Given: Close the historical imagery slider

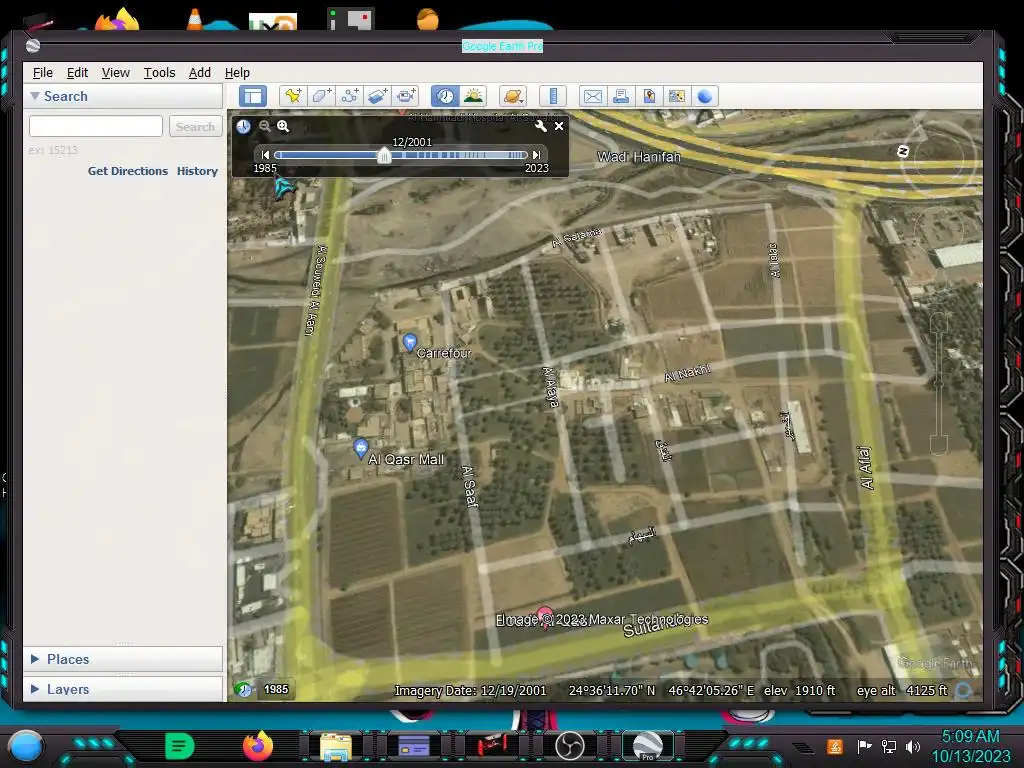Looking at the screenshot, I should click(559, 126).
